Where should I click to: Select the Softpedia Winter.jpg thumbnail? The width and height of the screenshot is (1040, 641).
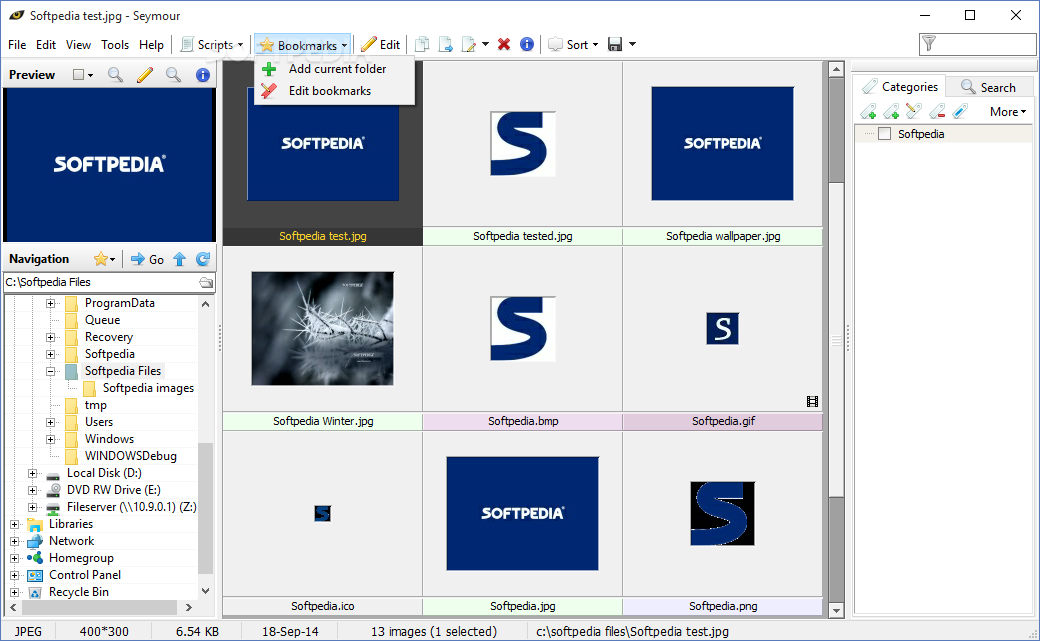322,329
